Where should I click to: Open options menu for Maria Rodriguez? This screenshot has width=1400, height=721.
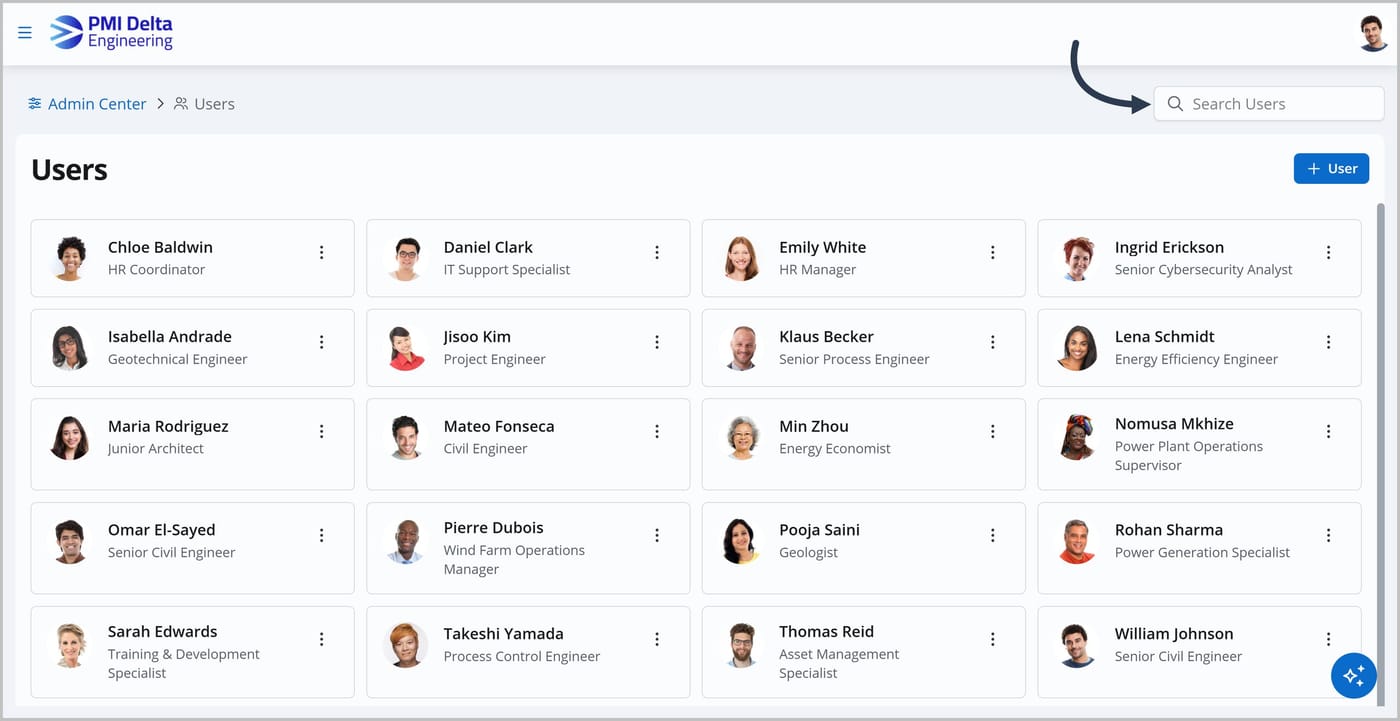point(322,432)
